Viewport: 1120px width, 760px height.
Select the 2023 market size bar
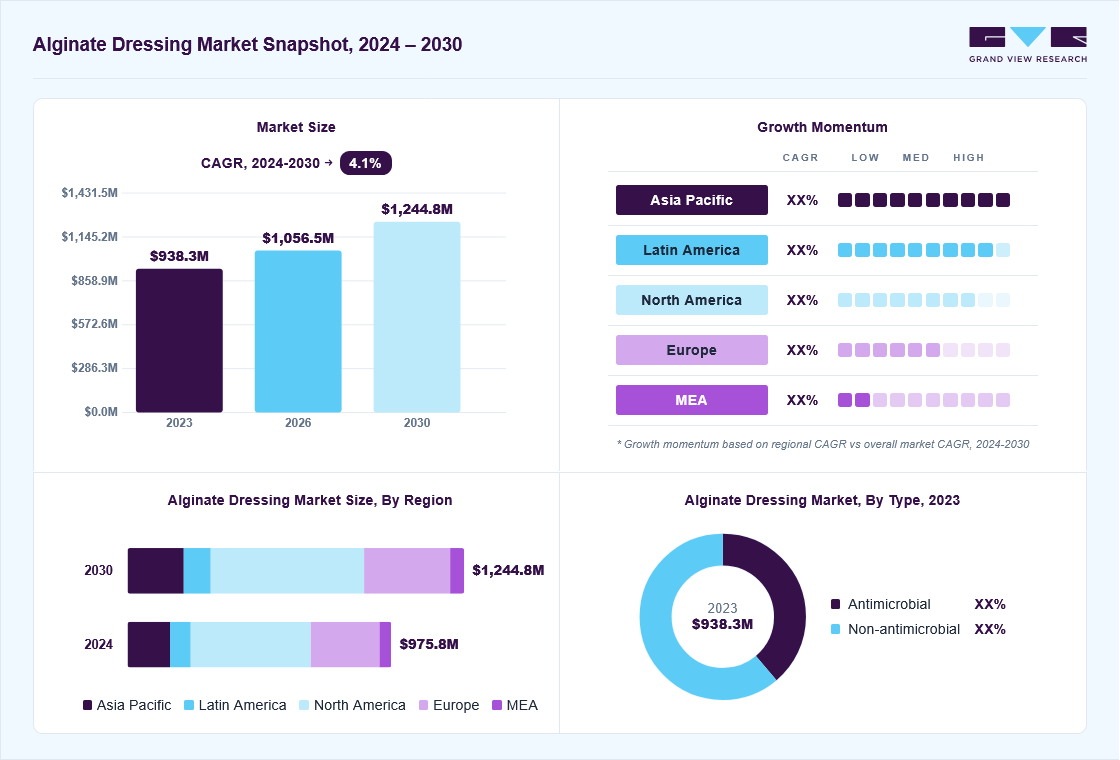(179, 341)
